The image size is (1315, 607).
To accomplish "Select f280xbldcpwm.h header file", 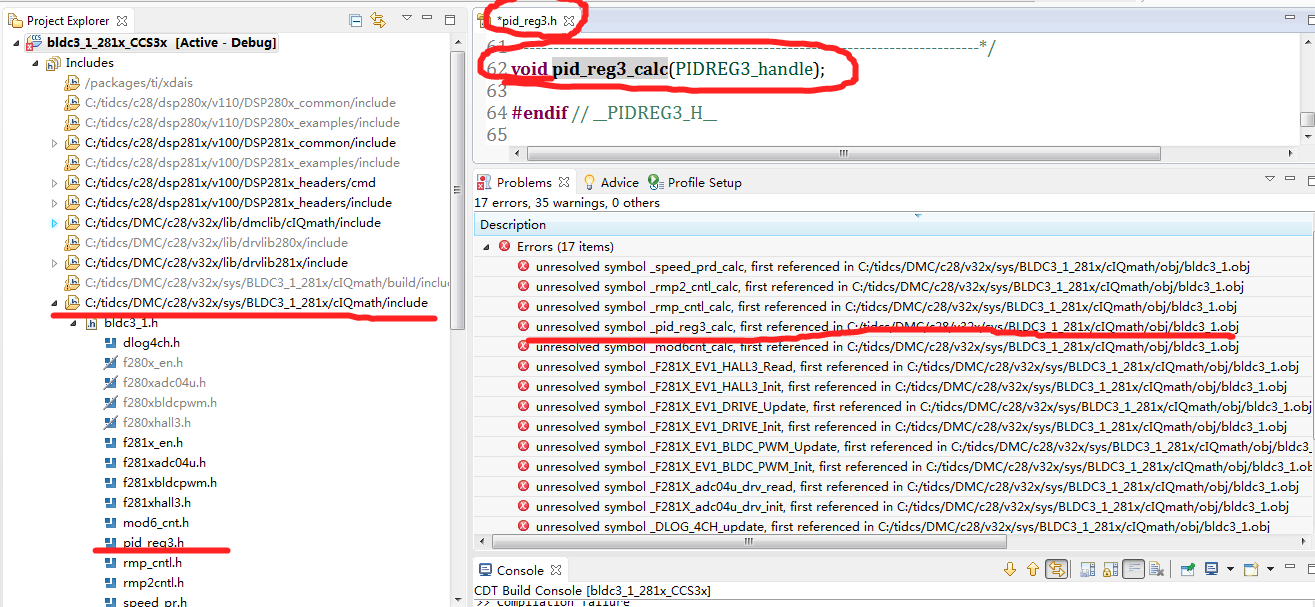I will point(160,403).
